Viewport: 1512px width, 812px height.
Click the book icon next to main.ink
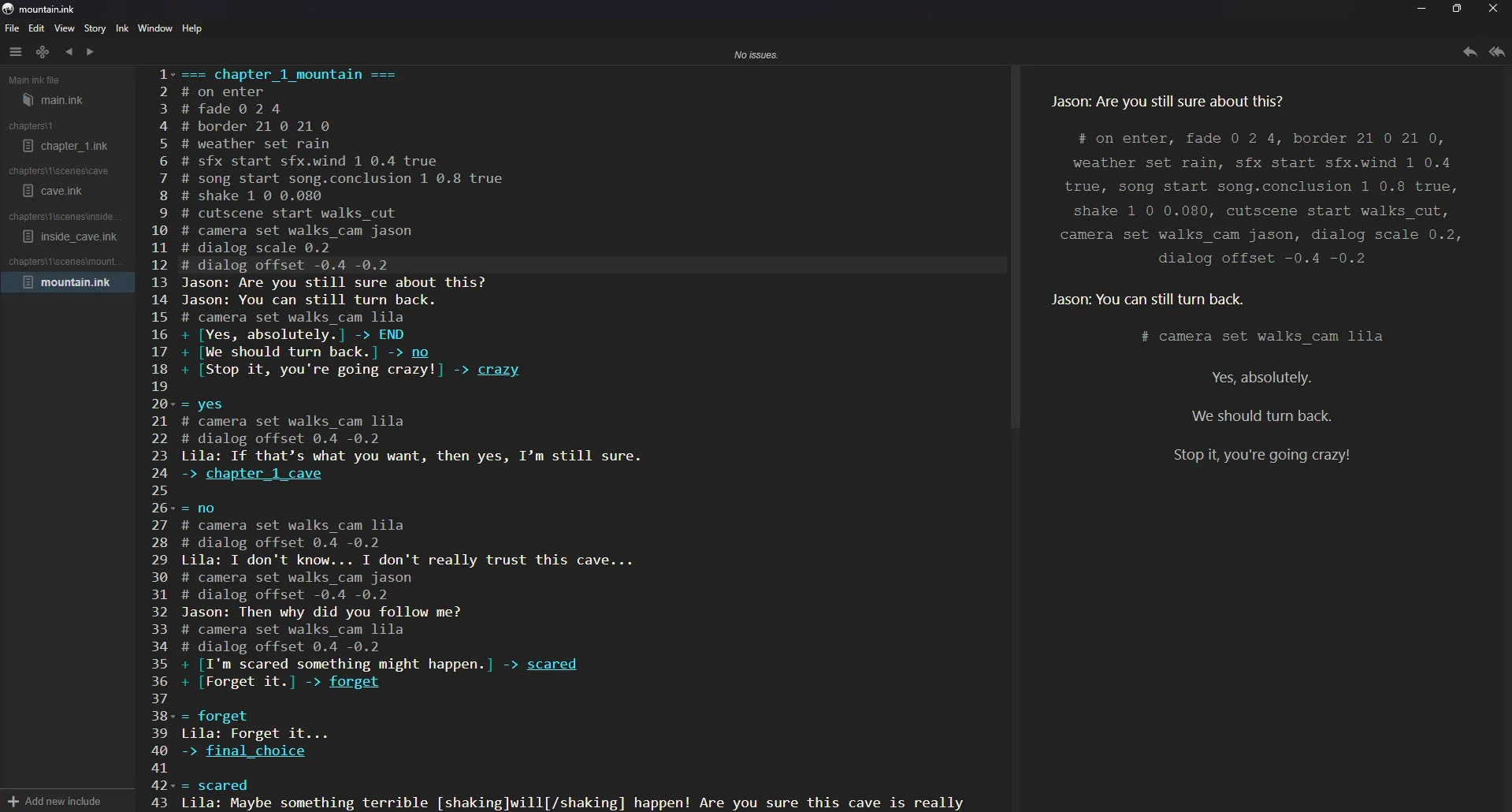[28, 100]
